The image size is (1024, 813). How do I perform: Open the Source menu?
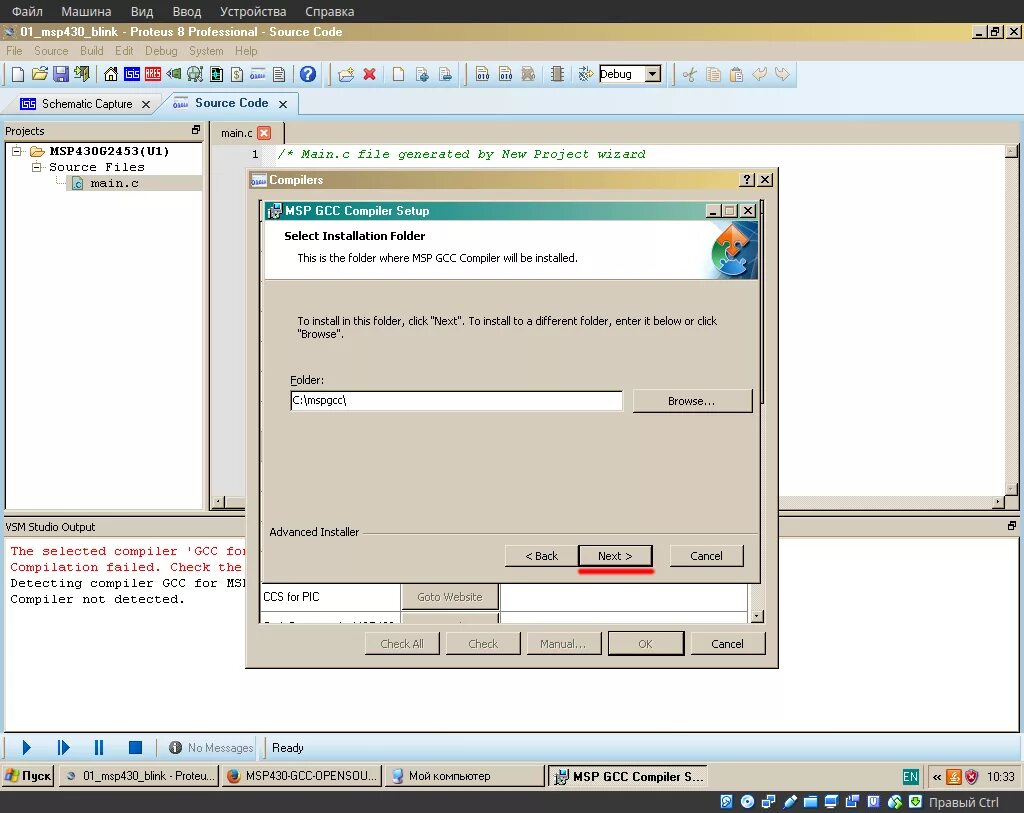point(51,51)
